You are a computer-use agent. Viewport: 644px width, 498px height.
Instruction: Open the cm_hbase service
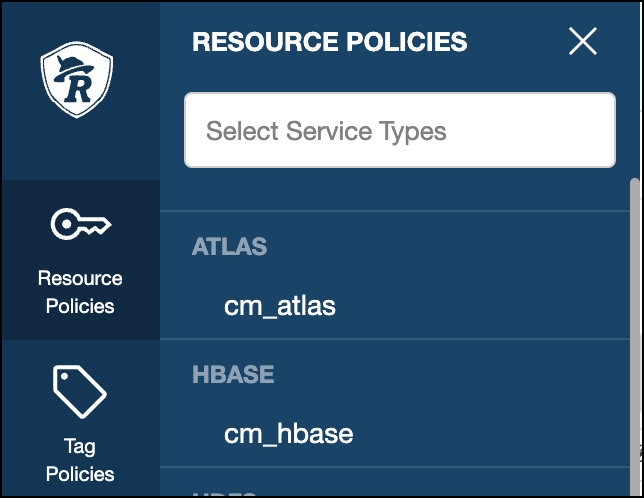[289, 434]
